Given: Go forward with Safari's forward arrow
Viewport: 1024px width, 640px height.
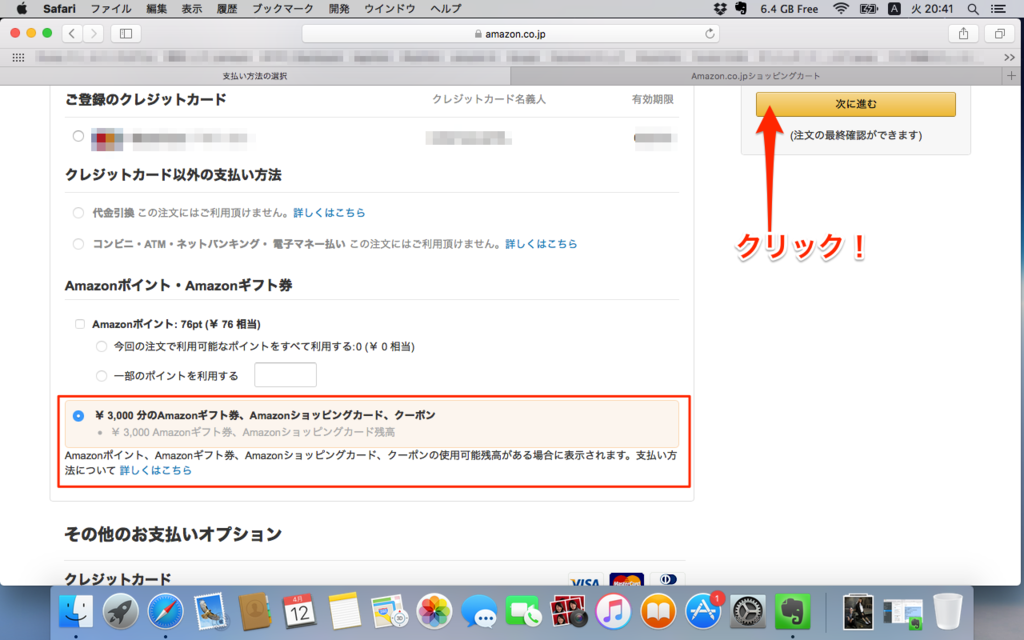Looking at the screenshot, I should [93, 33].
